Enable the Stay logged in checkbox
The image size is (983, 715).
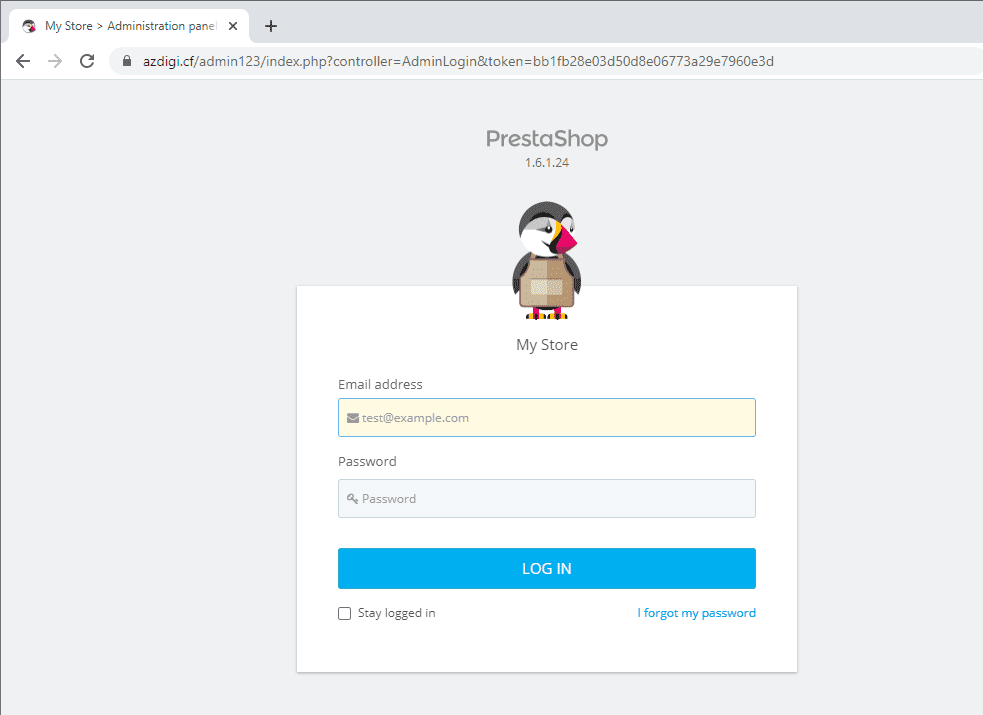pyautogui.click(x=345, y=613)
